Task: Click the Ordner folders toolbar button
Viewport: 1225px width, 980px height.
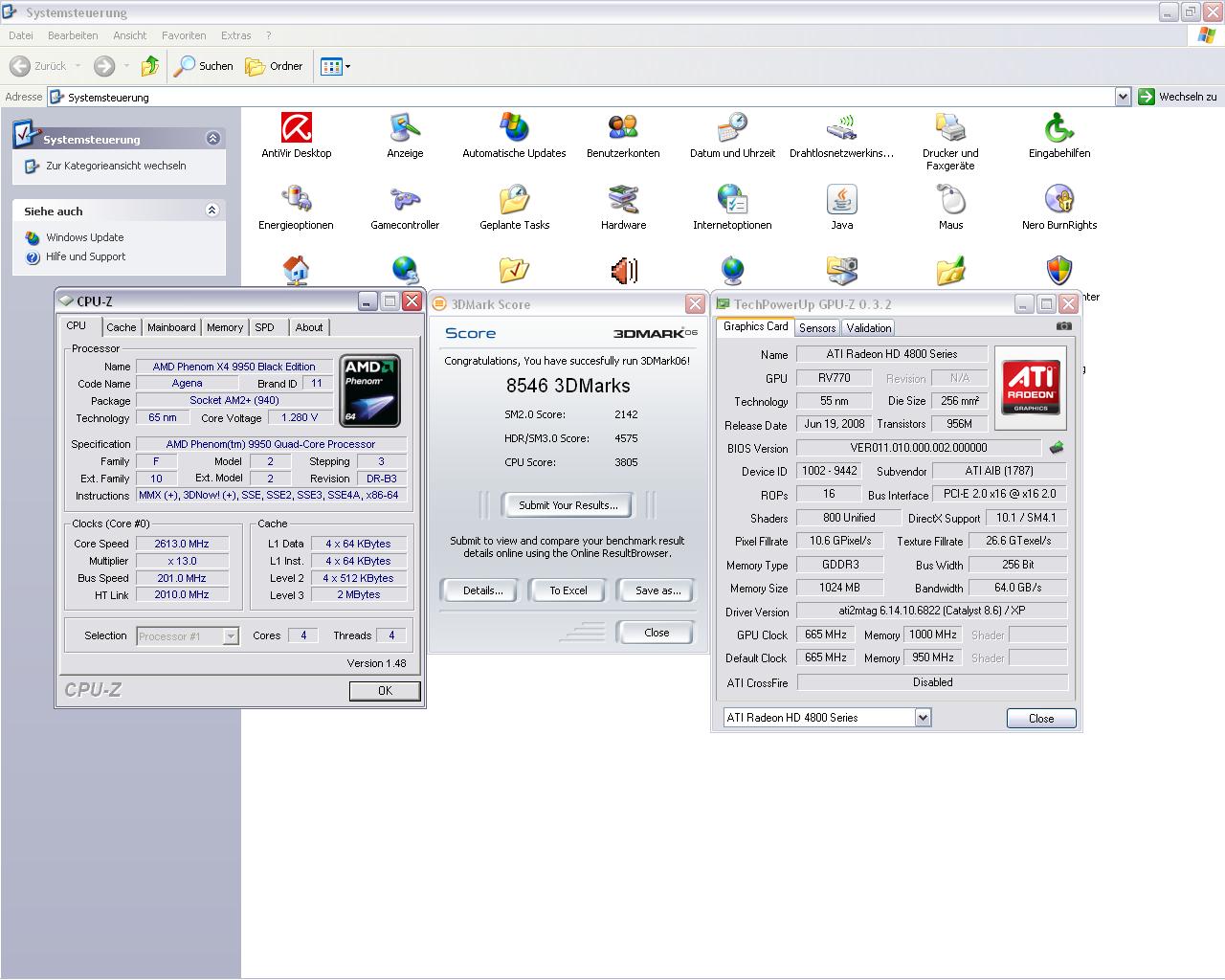Action: [274, 66]
